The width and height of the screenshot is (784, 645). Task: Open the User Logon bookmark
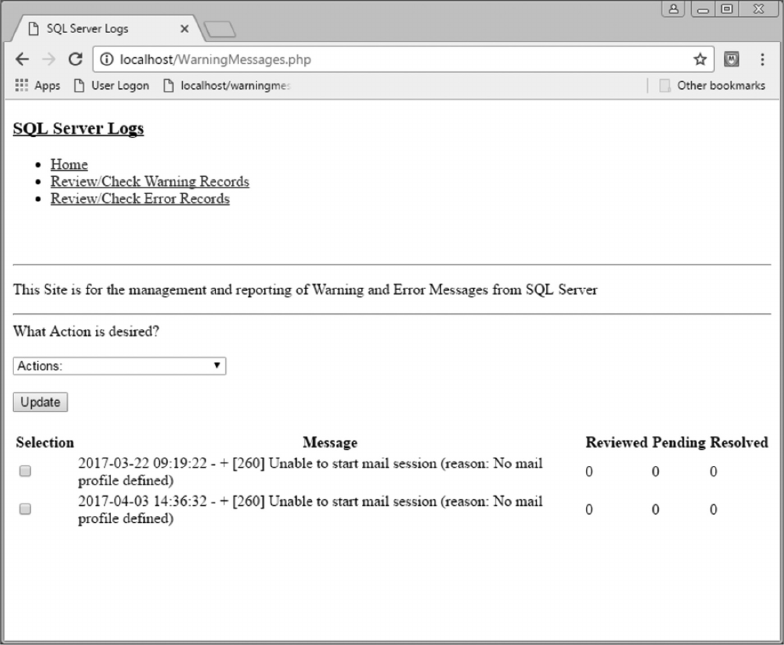coord(112,86)
